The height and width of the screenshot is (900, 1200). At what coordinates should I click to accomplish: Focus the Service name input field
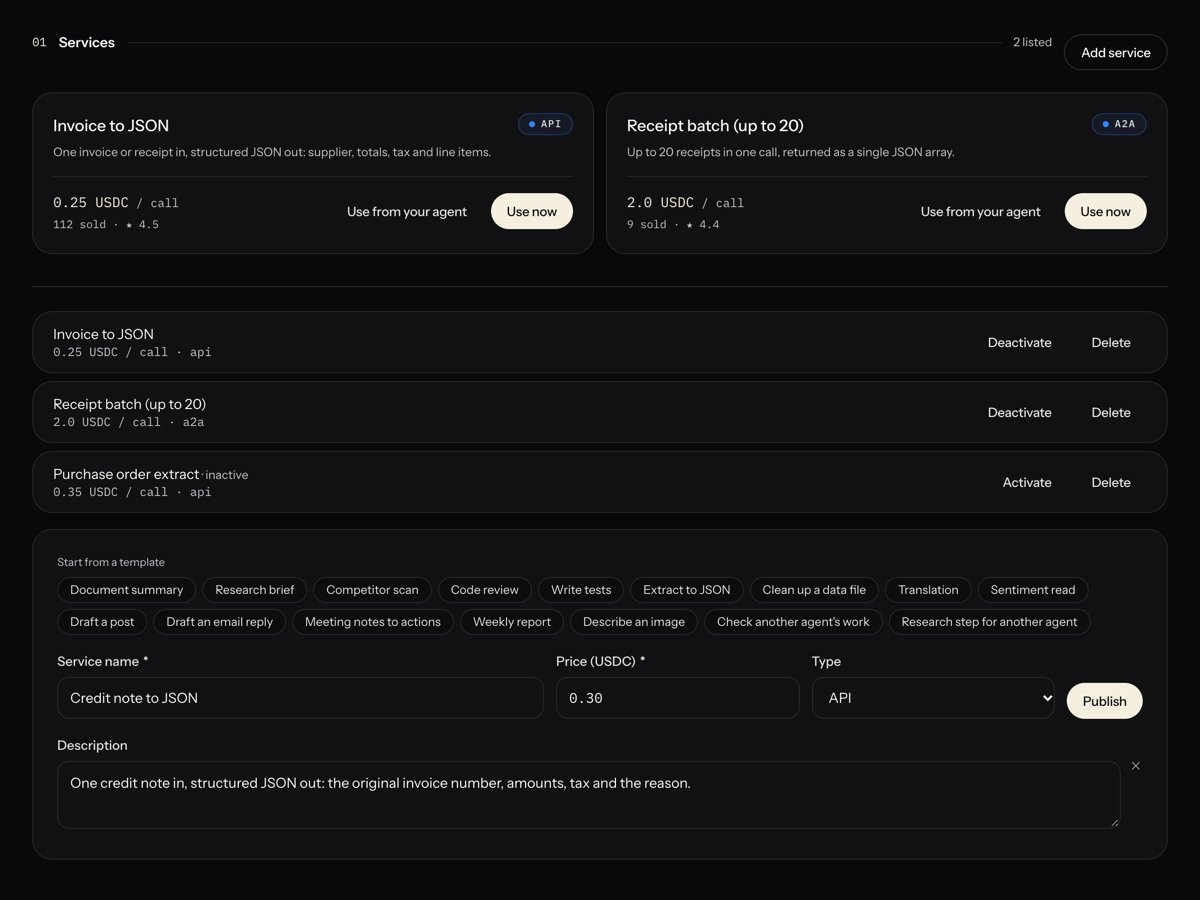point(300,698)
